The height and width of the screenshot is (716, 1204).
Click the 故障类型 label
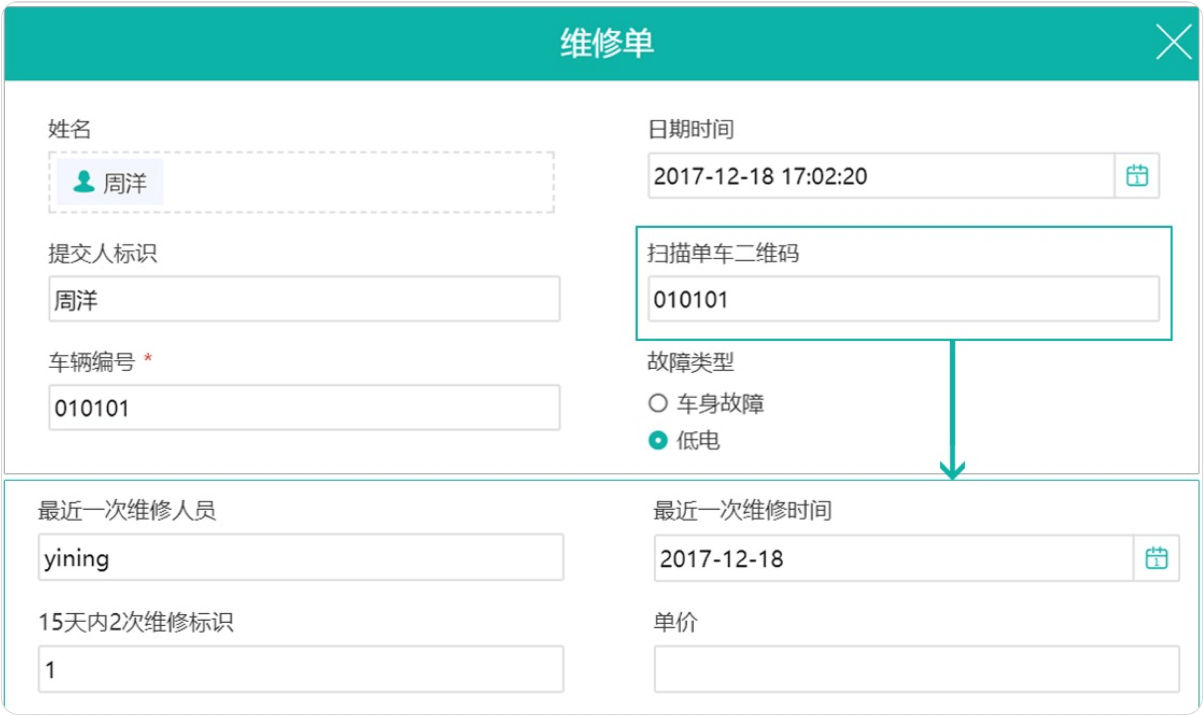pos(691,361)
